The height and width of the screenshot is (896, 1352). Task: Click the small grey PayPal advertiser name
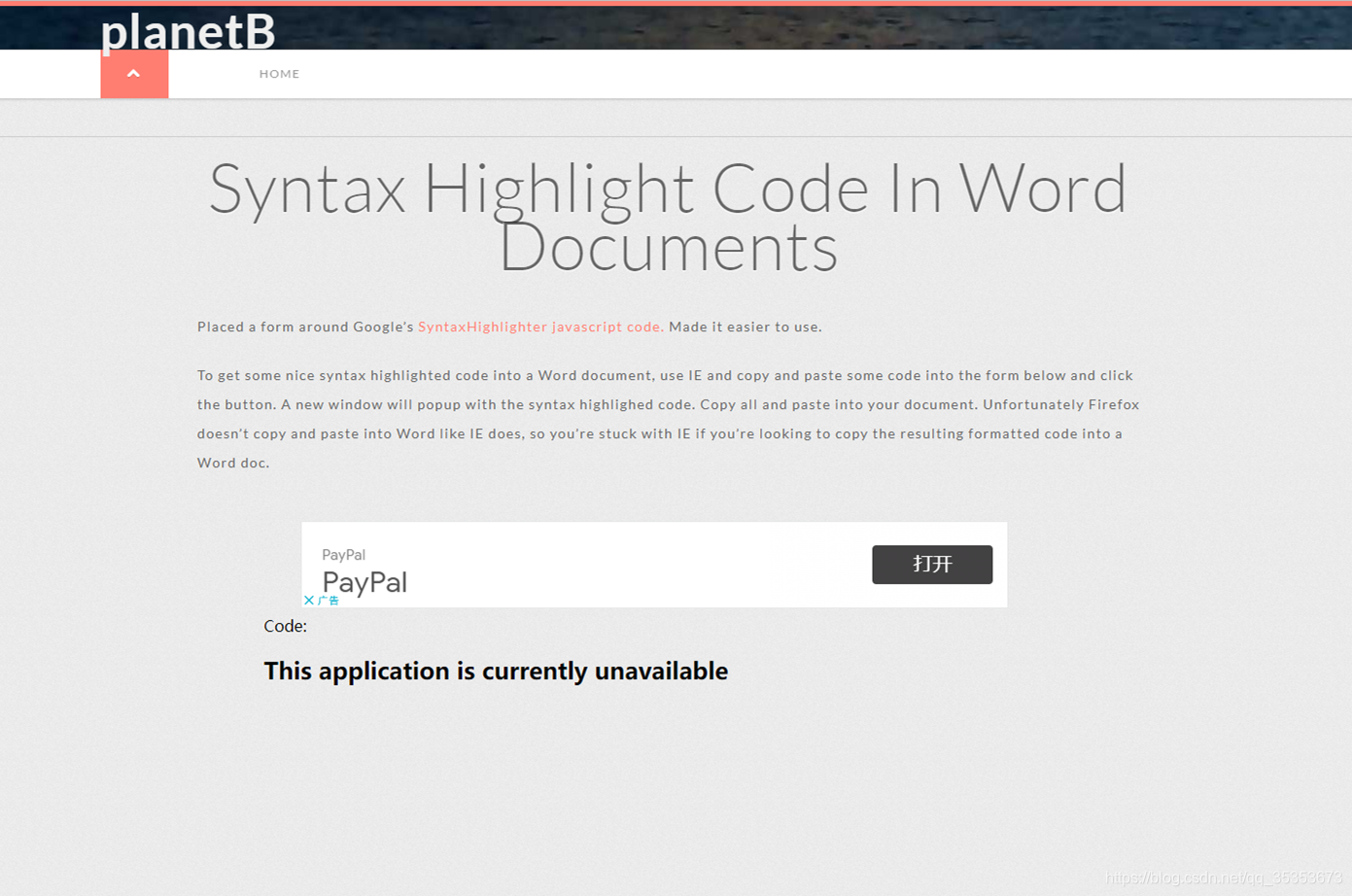(x=343, y=555)
